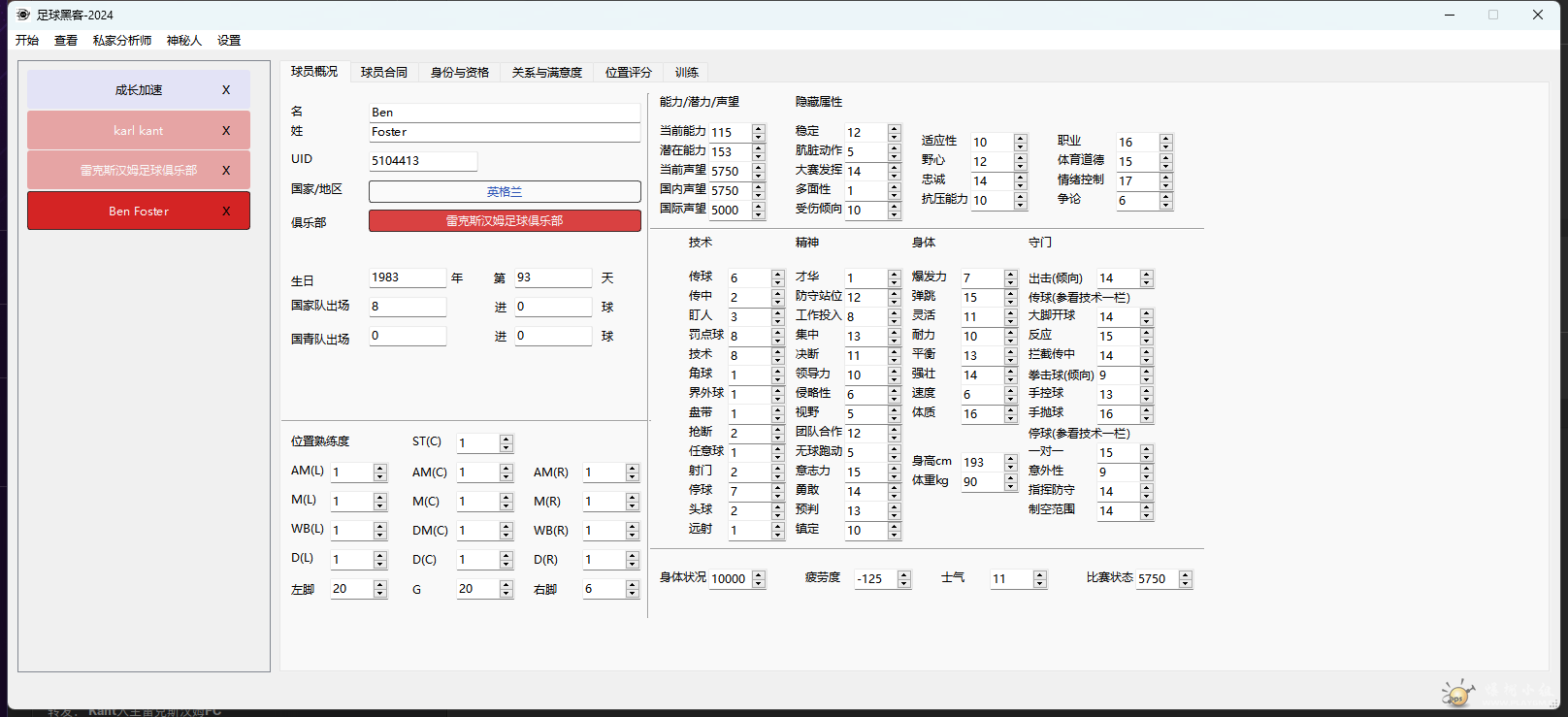
Task: Click the 左脚 spinner arrows
Action: tap(380, 588)
